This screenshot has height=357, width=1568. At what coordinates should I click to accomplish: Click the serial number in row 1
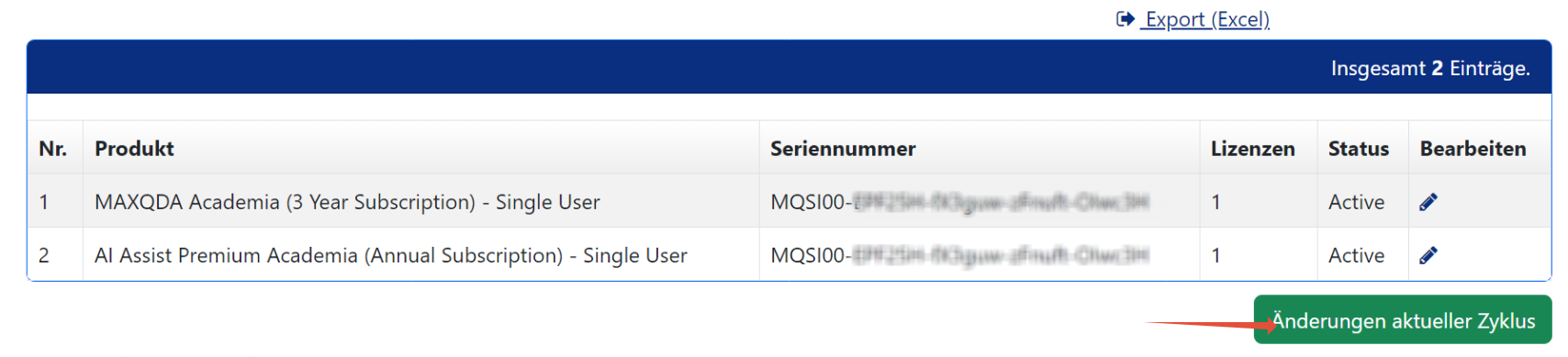(x=959, y=202)
